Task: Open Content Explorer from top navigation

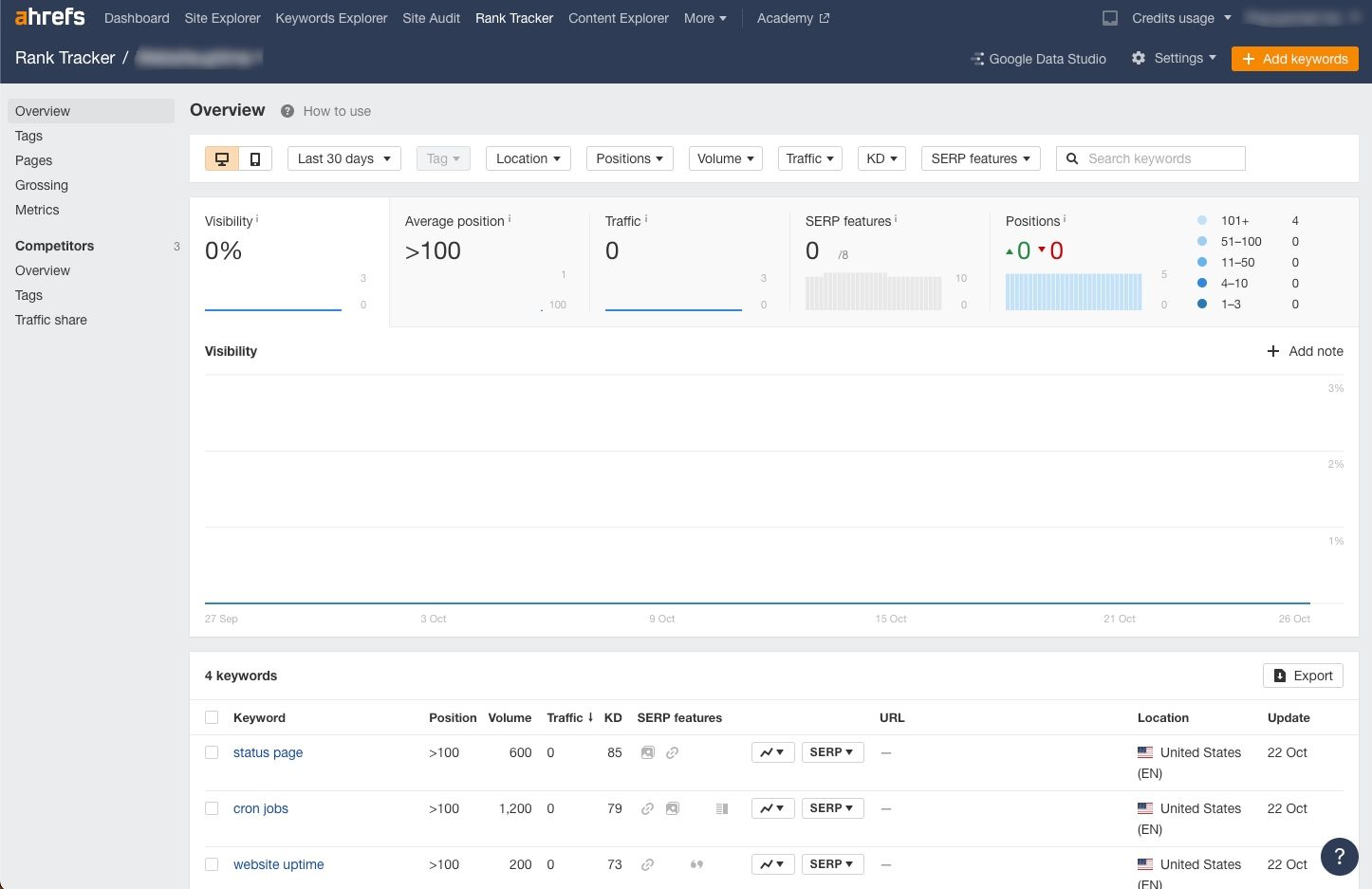Action: [x=618, y=18]
